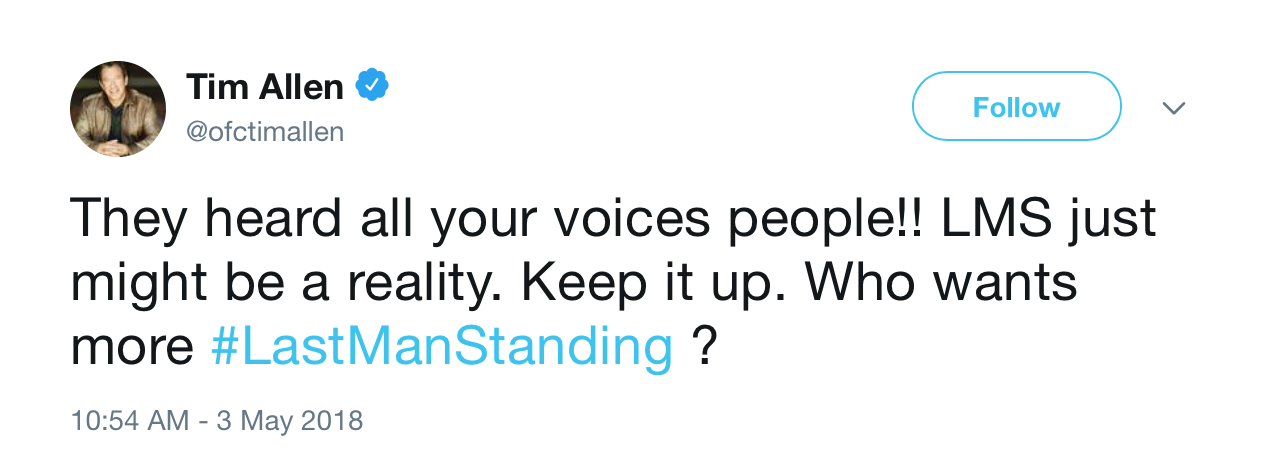Expand the tweet options chevron
This screenshot has height=458, width=1262.
click(1175, 108)
